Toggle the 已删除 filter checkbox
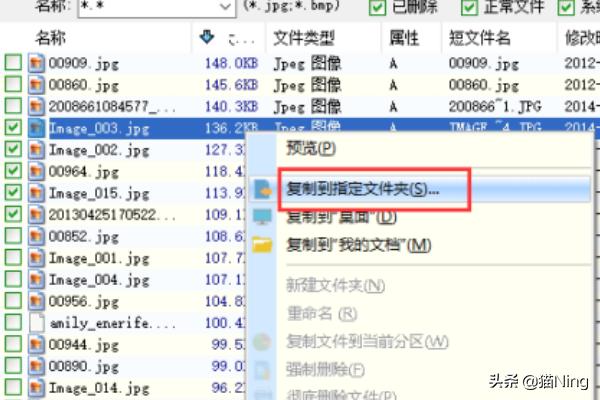The height and width of the screenshot is (400, 600). (378, 7)
